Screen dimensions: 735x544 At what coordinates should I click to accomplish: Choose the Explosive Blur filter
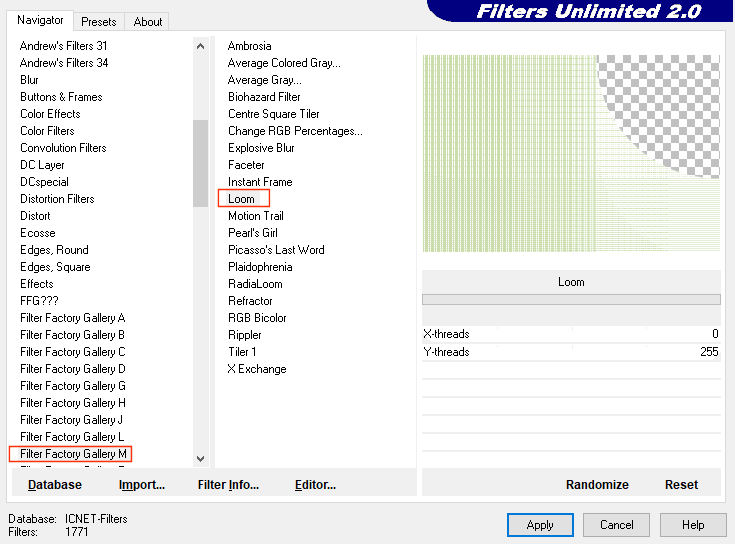261,148
